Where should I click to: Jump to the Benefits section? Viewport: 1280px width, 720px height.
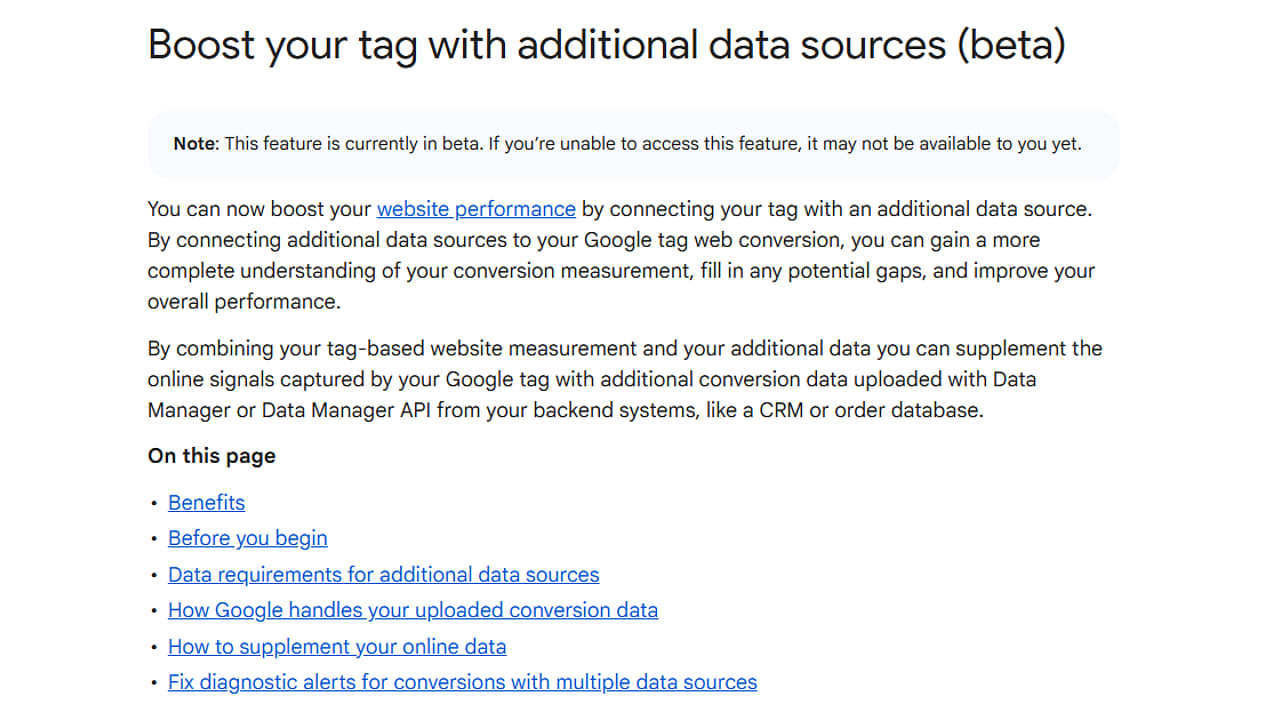[x=206, y=503]
